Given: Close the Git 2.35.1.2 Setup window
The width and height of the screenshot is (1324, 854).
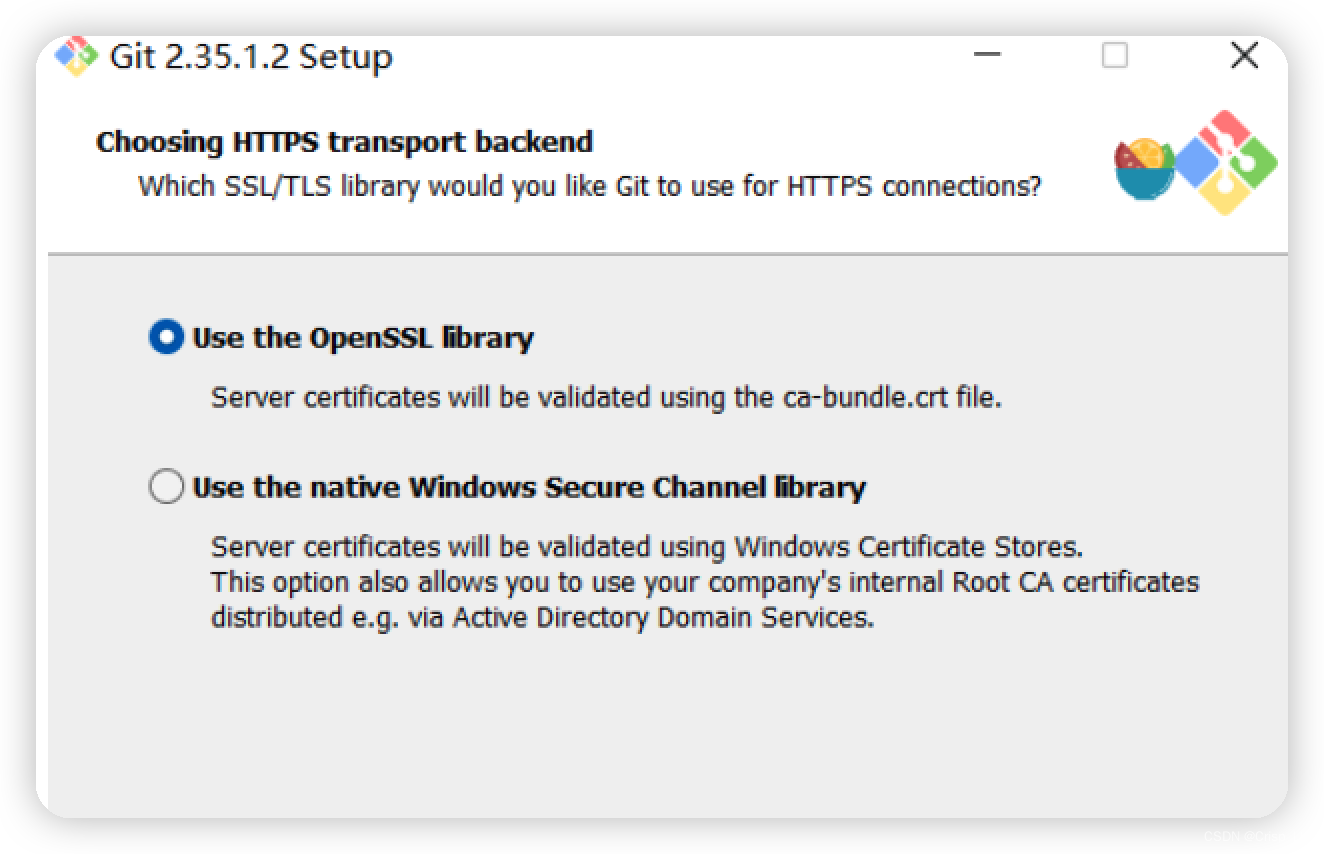Looking at the screenshot, I should 1244,55.
